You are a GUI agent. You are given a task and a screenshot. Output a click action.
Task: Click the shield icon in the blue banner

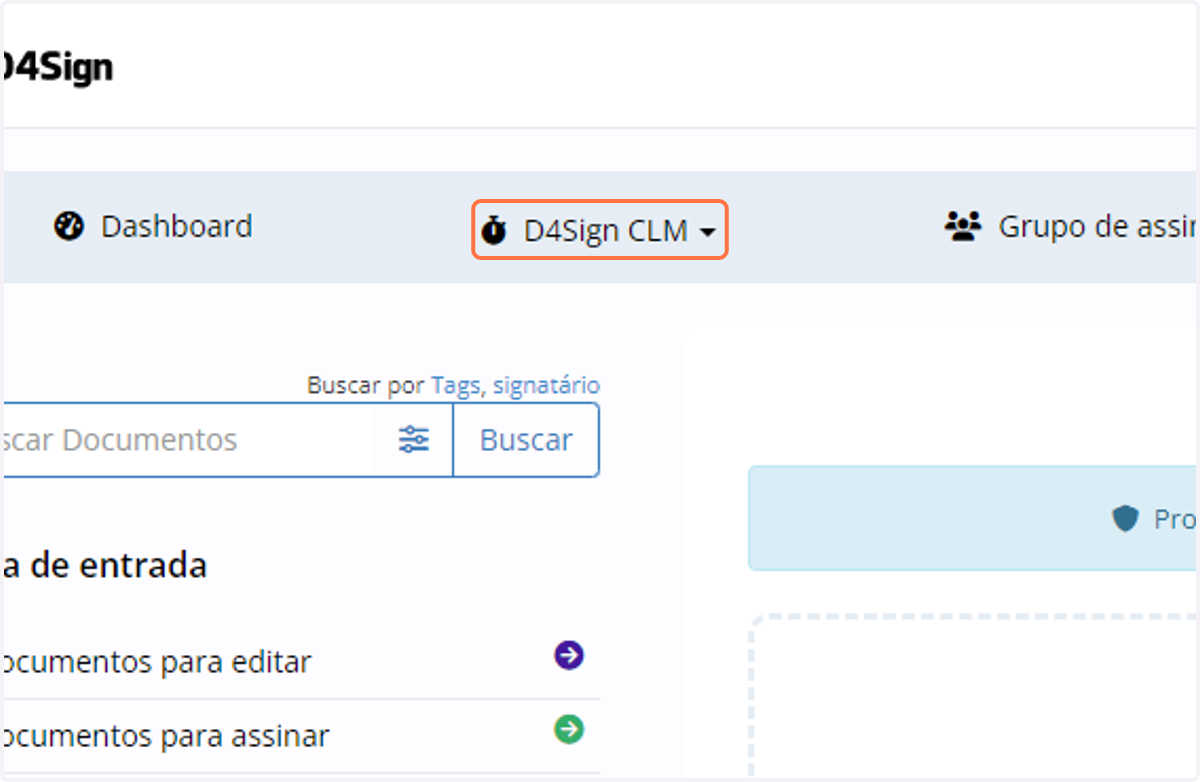click(1126, 518)
